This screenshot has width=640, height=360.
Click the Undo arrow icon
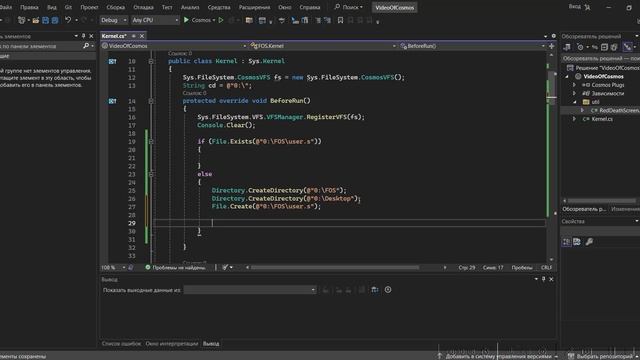coord(68,20)
